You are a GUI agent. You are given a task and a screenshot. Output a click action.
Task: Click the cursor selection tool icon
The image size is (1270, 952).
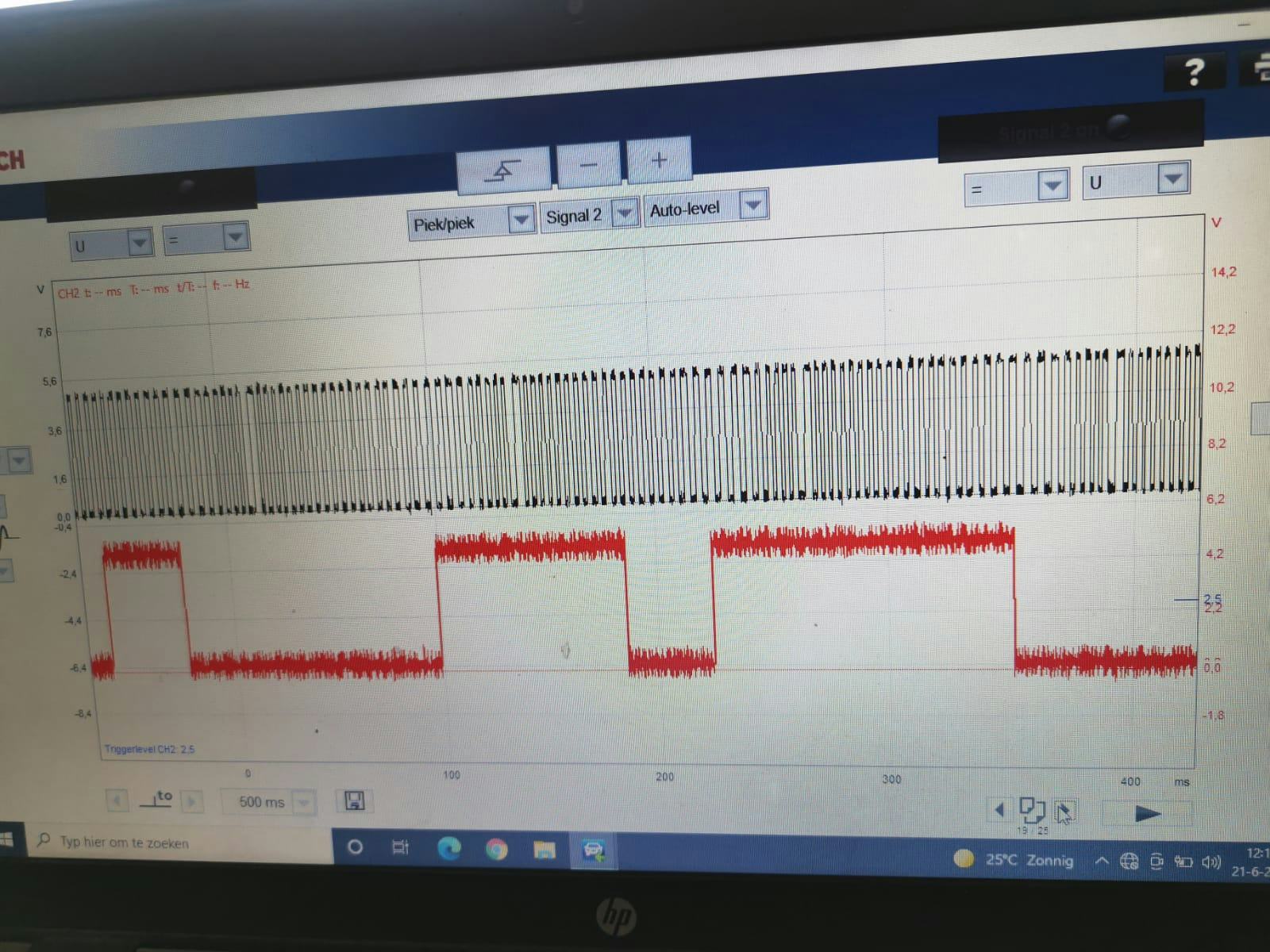[1064, 812]
